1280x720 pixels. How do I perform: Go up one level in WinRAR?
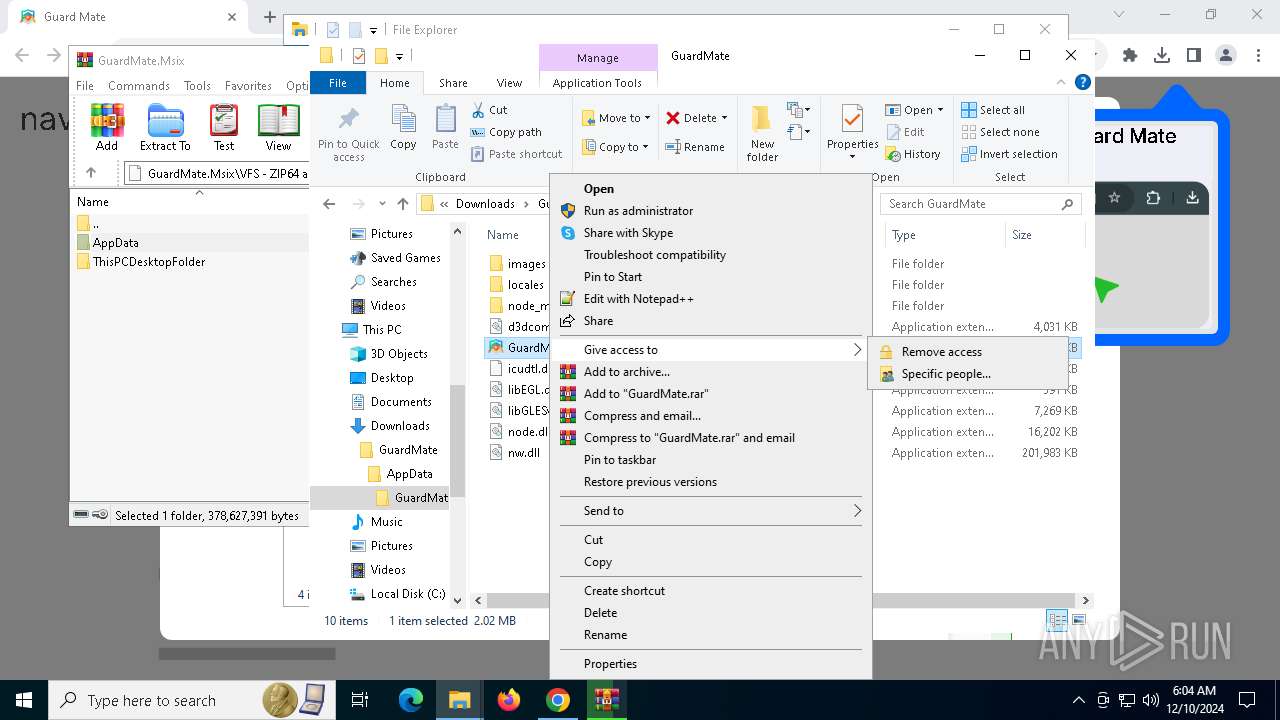point(91,173)
